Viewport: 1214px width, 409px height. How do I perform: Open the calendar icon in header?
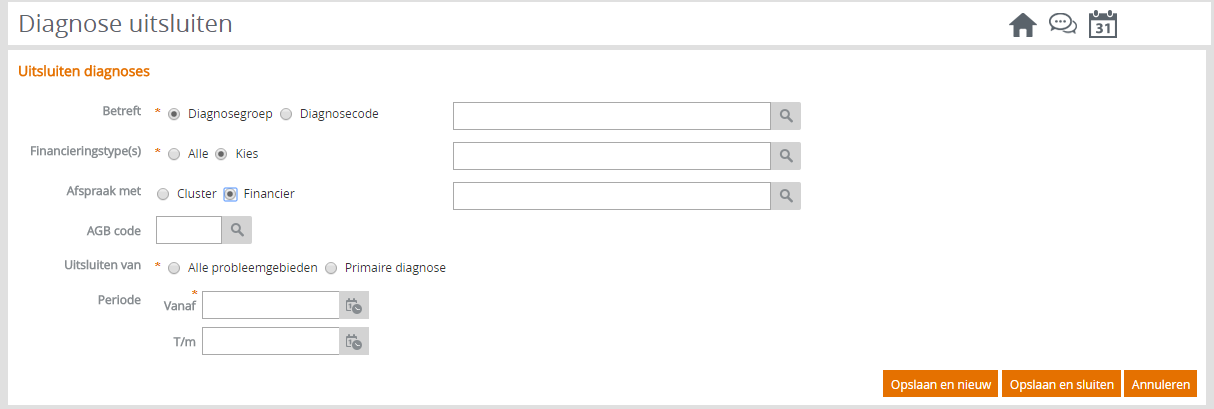click(1102, 24)
